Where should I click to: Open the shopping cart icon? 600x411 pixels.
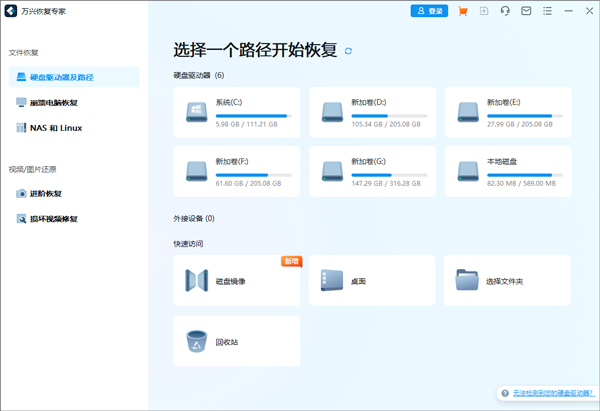click(463, 11)
